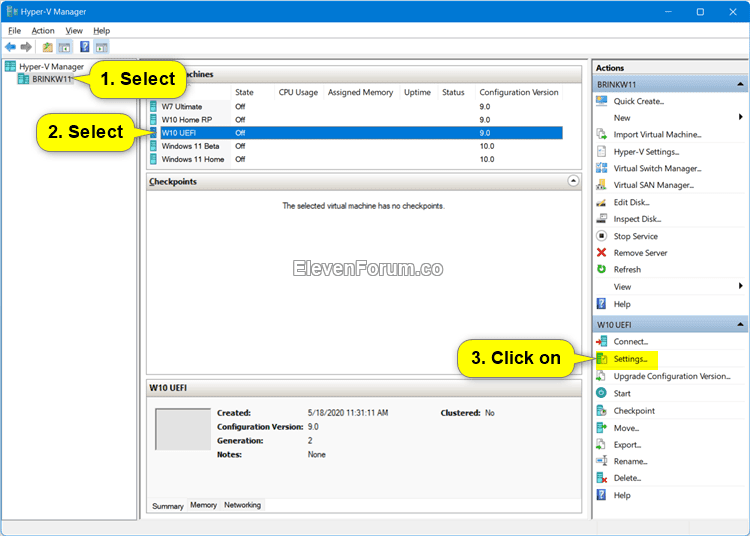Screen dimensions: 750x536
Task: Collapse the W10 UEFI actions section
Action: click(x=740, y=324)
